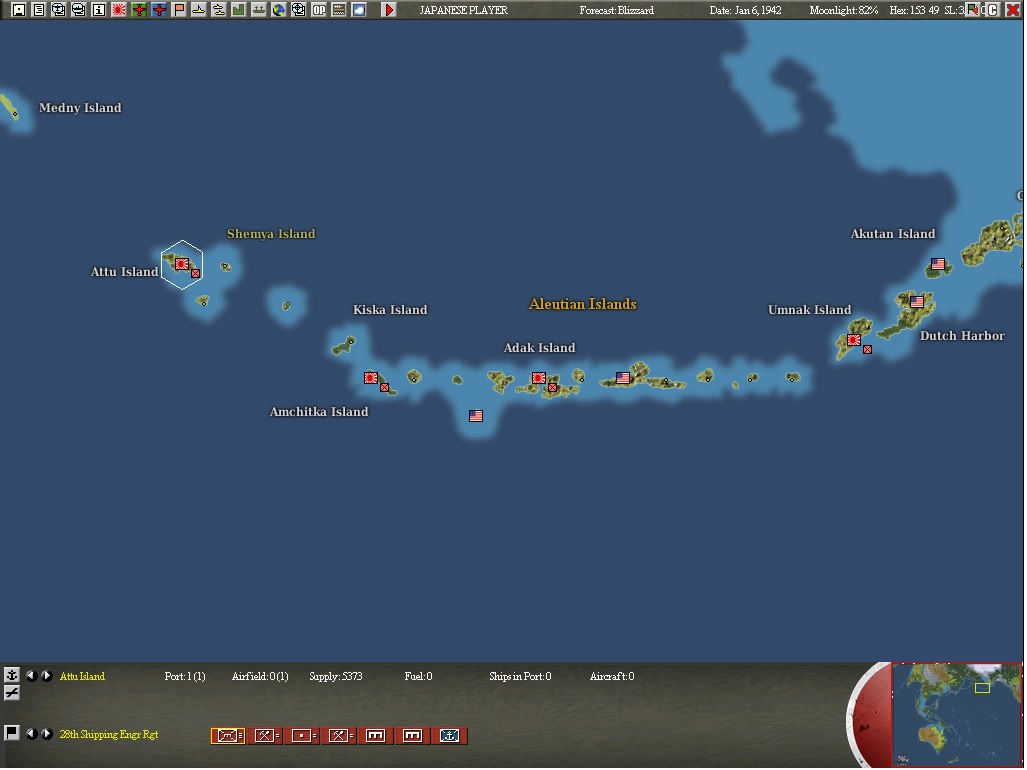This screenshot has width=1027, height=770.
Task: Click the Dutch Harbor map label
Action: (x=962, y=336)
